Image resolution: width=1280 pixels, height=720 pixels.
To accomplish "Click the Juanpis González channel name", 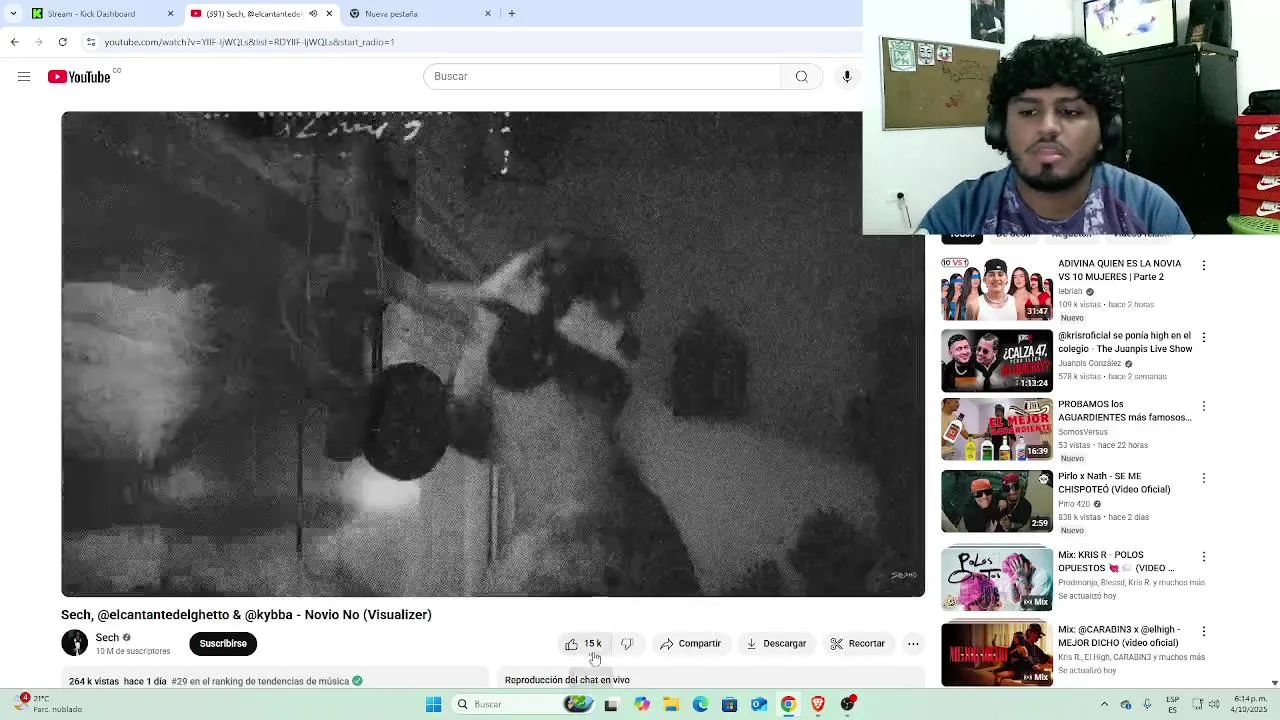I will 1089,363.
